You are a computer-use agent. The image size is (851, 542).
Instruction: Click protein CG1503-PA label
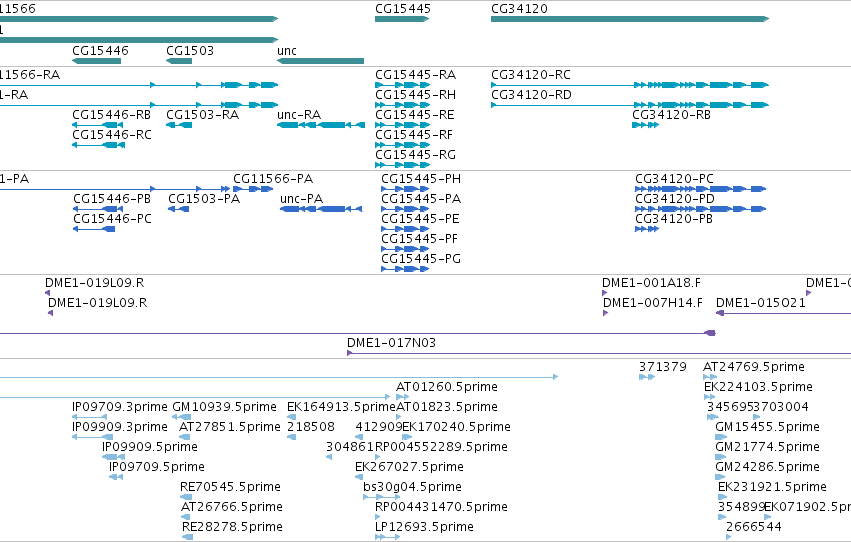pyautogui.click(x=204, y=199)
